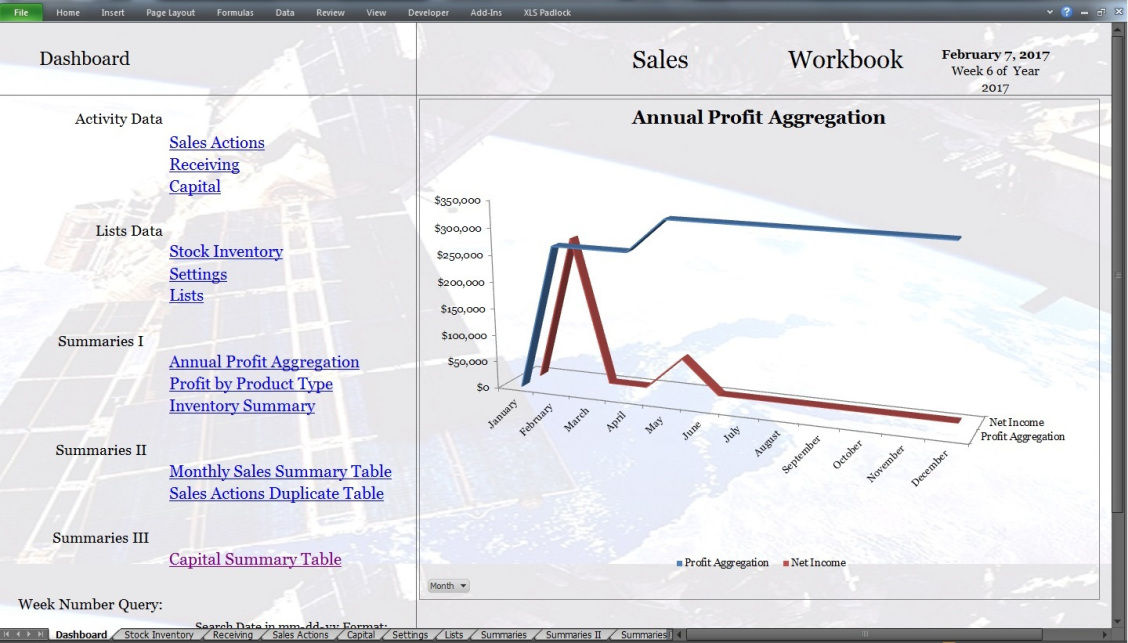Jump to last sheet using tab navigation arrow
Viewport: 1128px width, 643px height.
41,635
